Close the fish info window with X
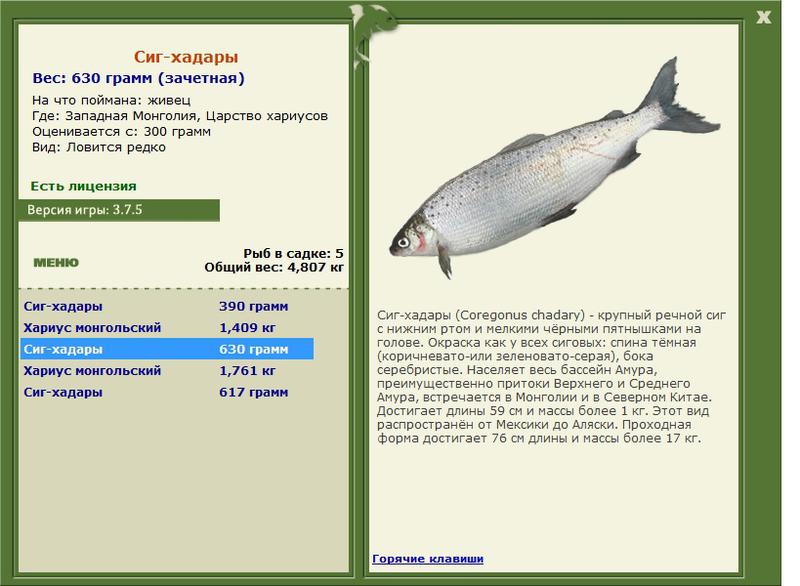 click(x=764, y=17)
